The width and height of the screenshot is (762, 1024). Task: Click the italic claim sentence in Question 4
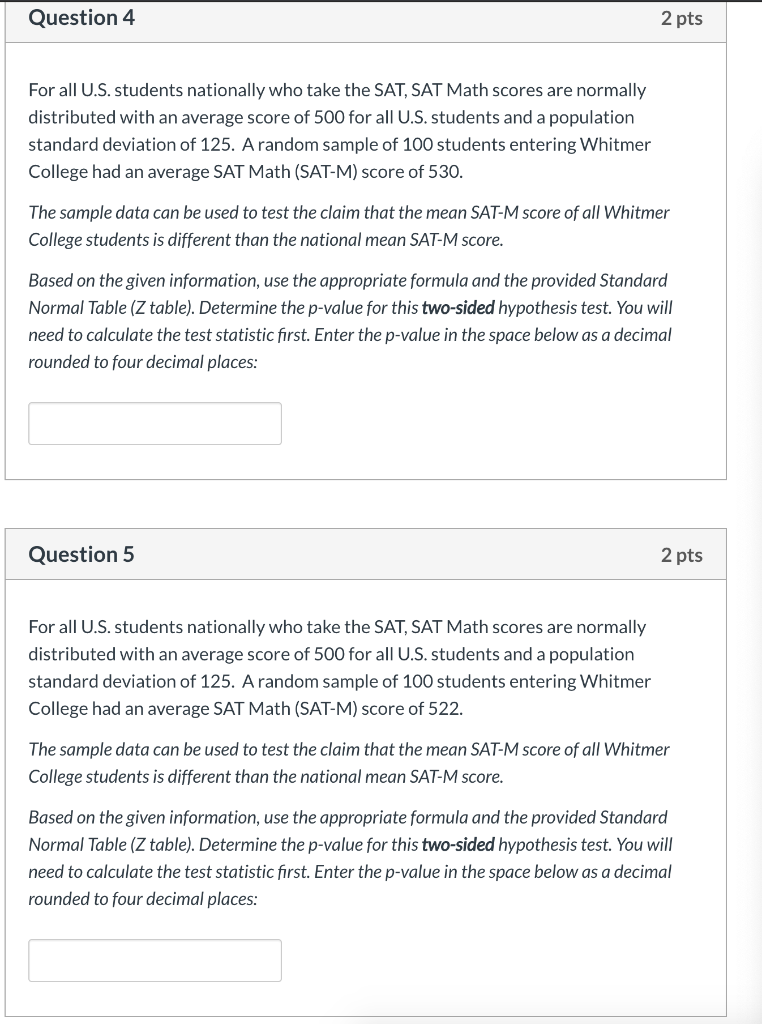tap(350, 225)
